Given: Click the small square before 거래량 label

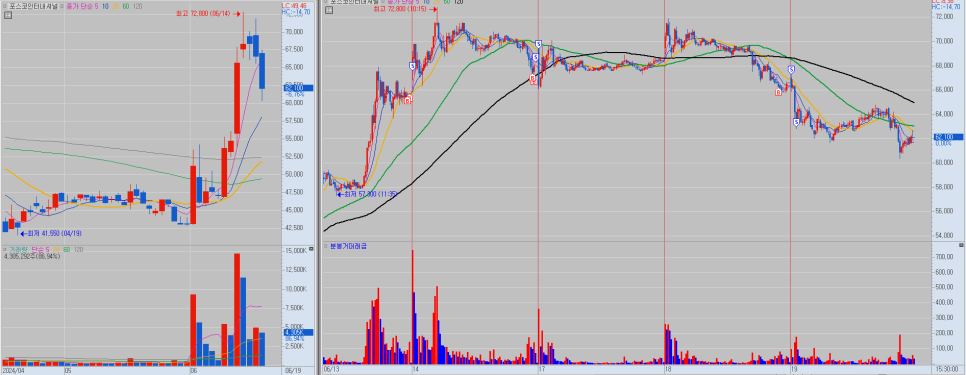Looking at the screenshot, I should (x=5, y=249).
